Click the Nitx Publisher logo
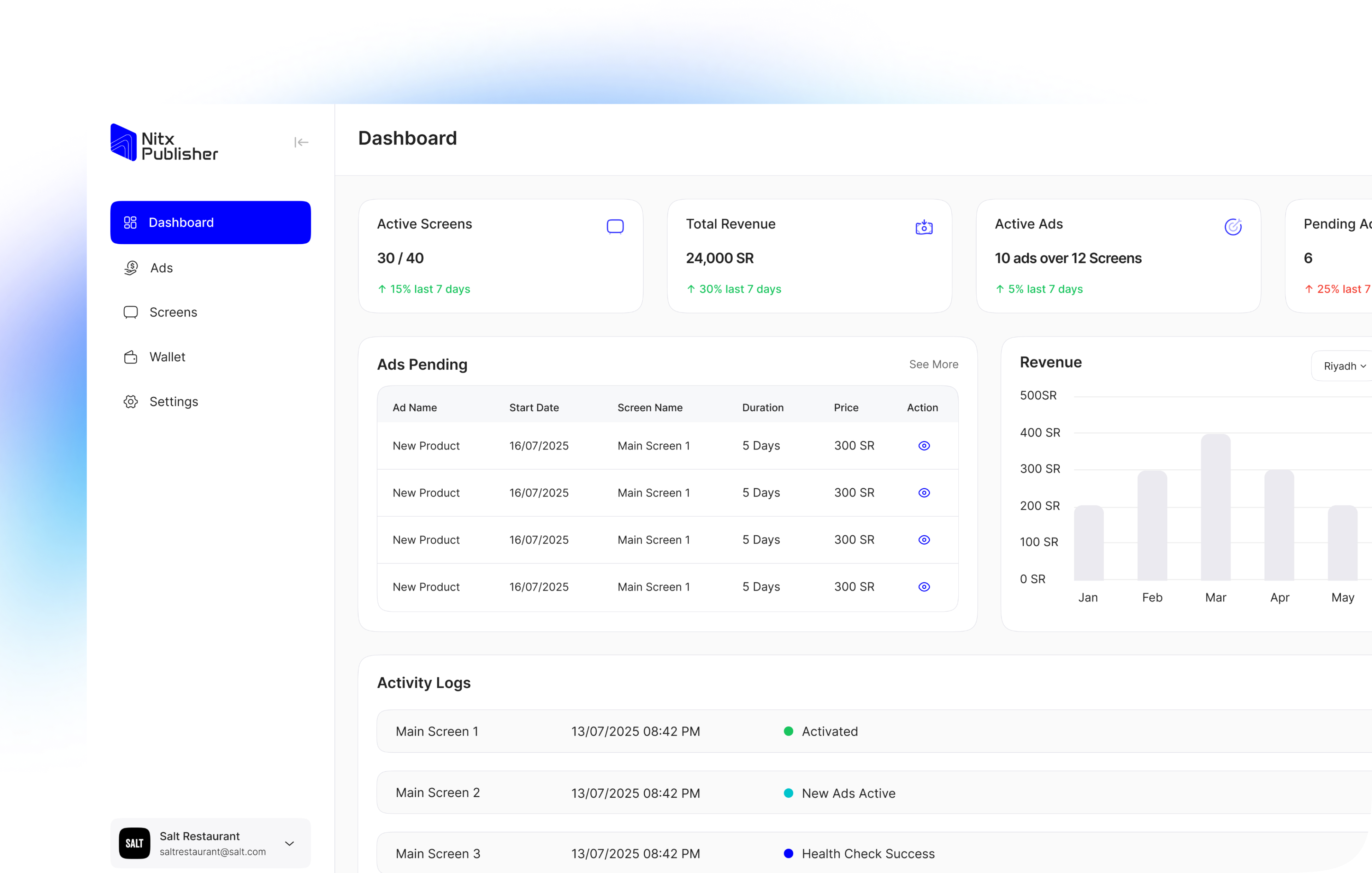 click(x=164, y=142)
